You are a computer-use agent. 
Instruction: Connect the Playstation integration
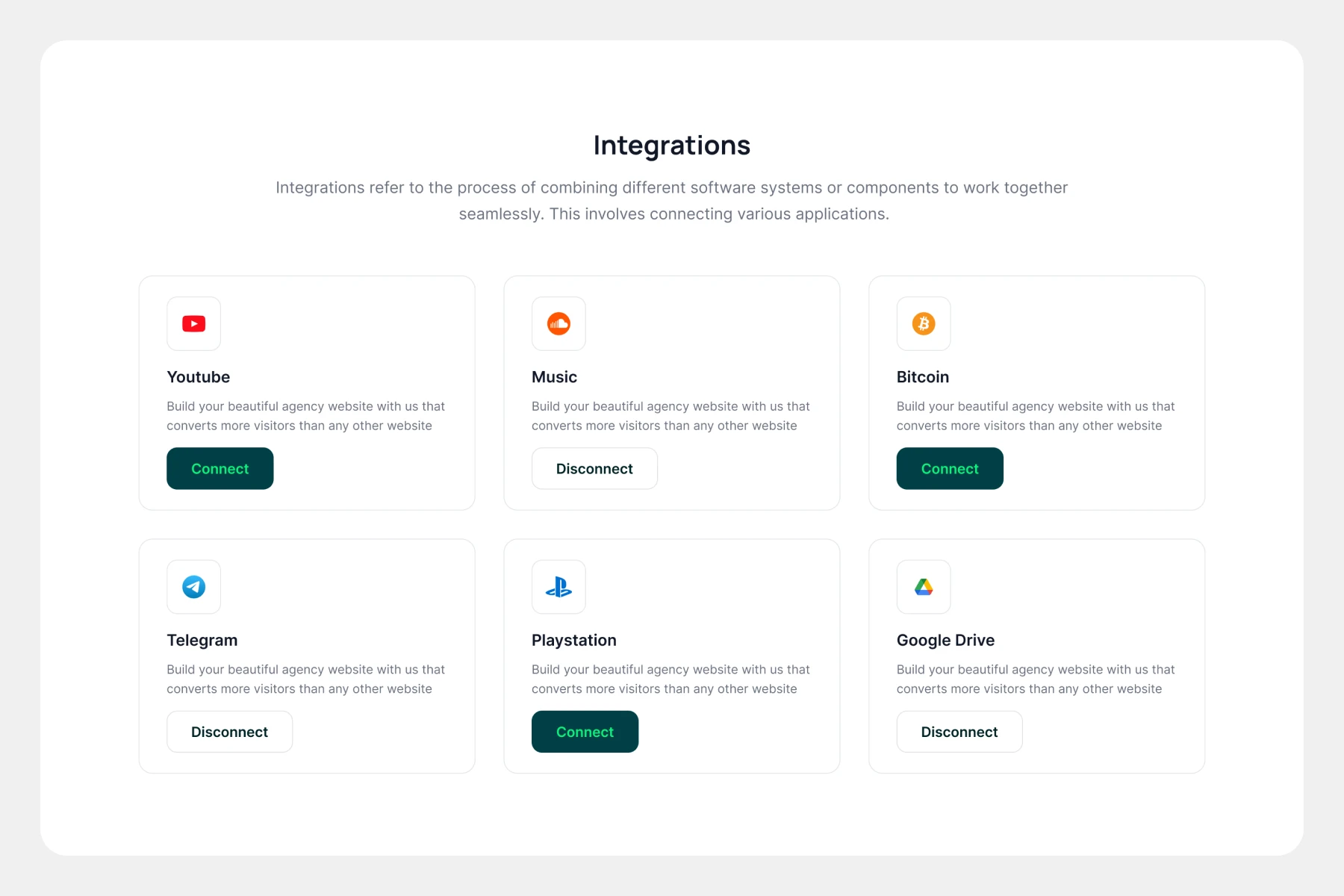pyautogui.click(x=585, y=732)
